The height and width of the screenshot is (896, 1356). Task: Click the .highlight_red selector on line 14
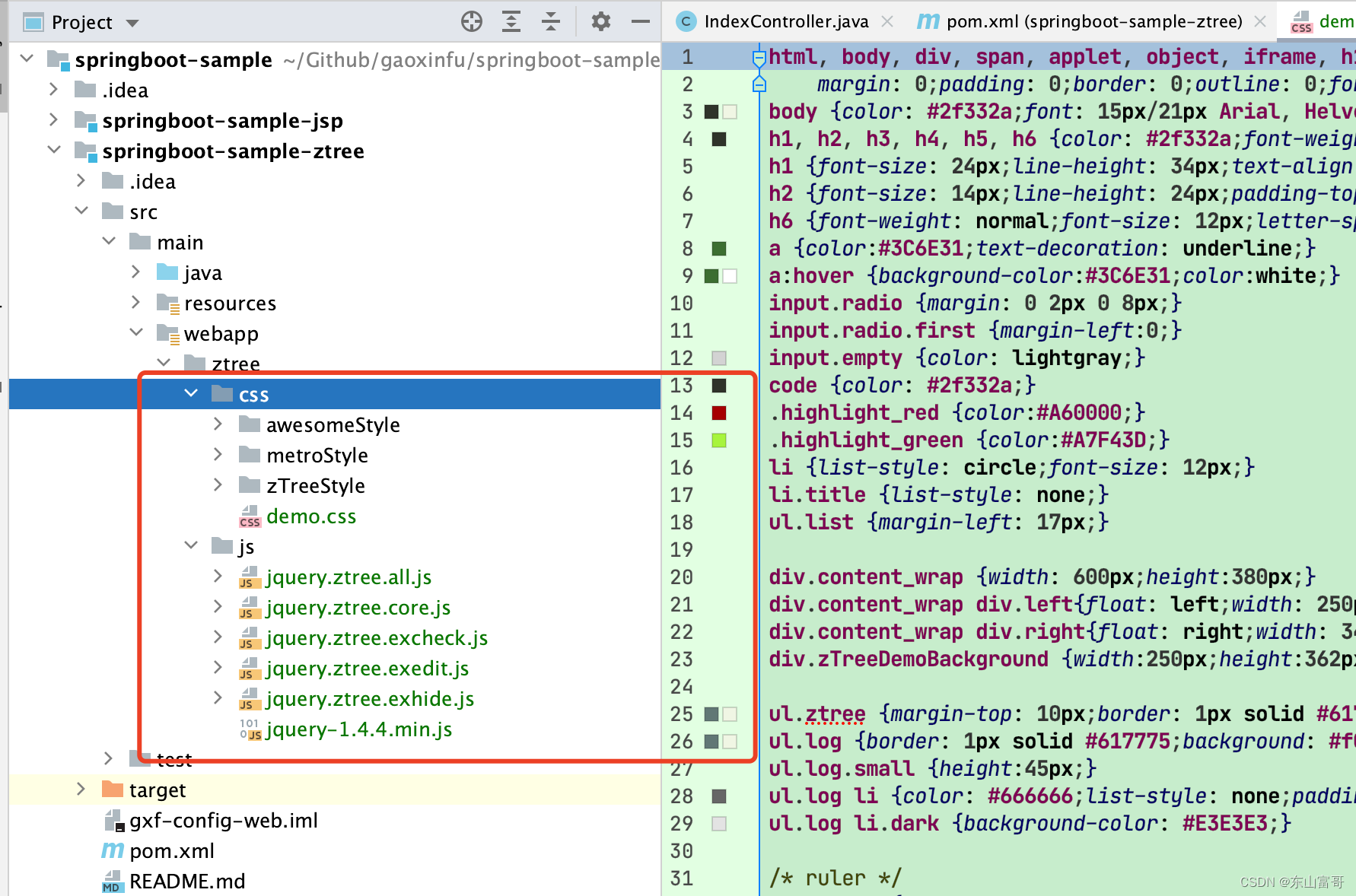pyautogui.click(x=854, y=413)
